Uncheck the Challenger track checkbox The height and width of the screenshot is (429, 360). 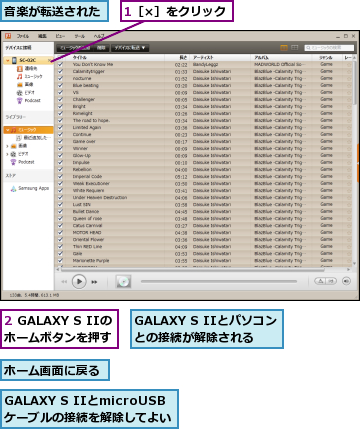[x=60, y=99]
